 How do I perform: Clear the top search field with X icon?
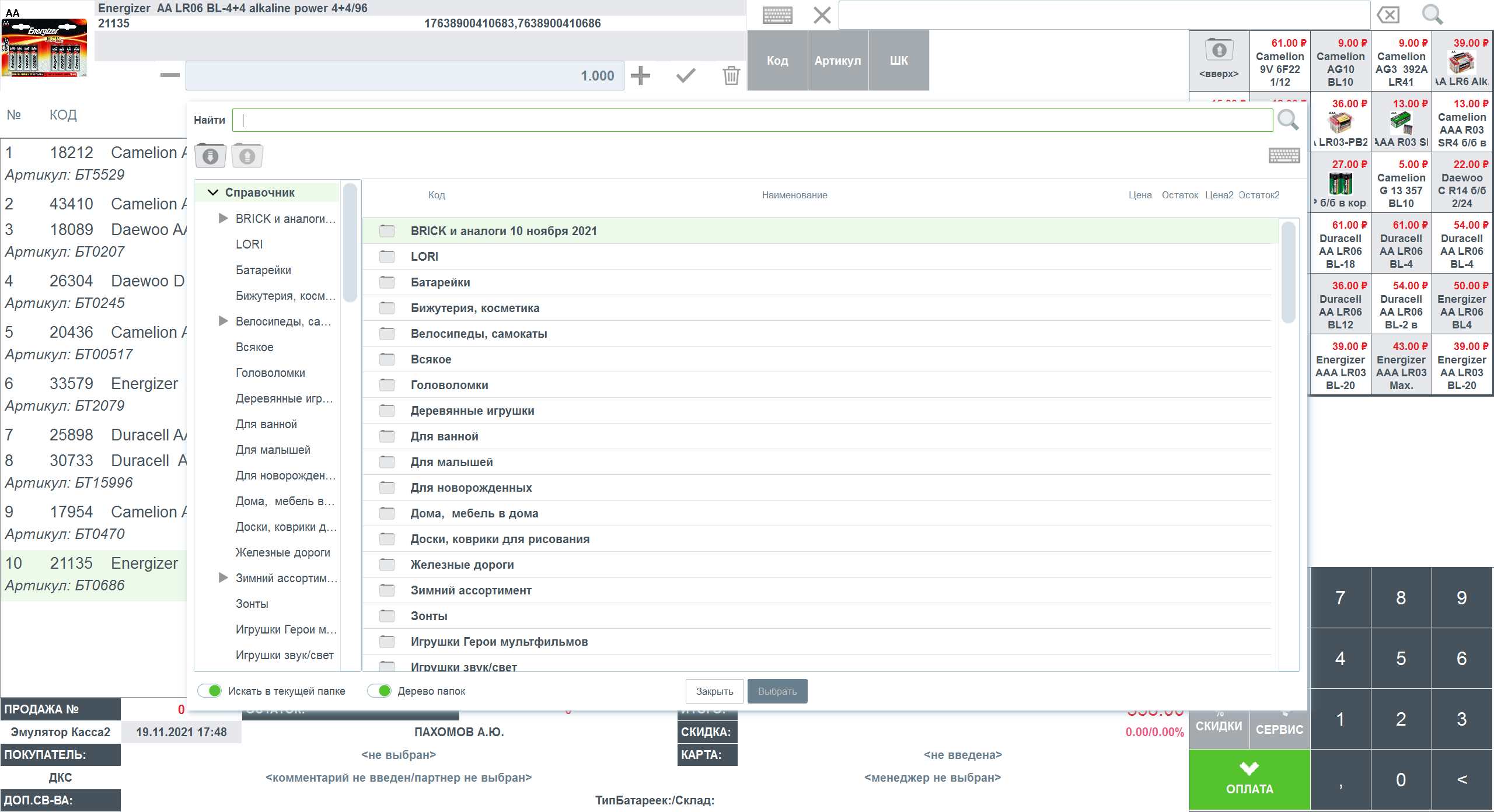click(x=822, y=15)
